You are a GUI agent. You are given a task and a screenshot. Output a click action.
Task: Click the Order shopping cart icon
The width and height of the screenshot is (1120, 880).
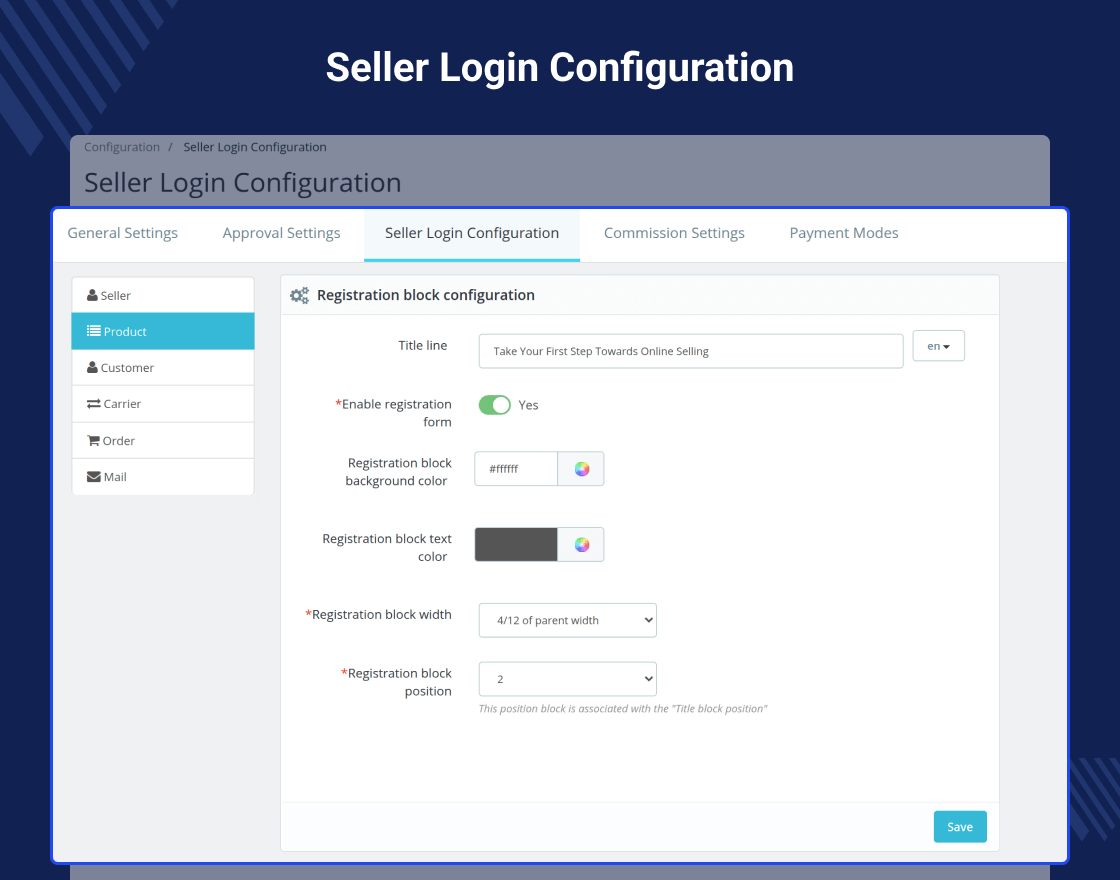pos(94,440)
